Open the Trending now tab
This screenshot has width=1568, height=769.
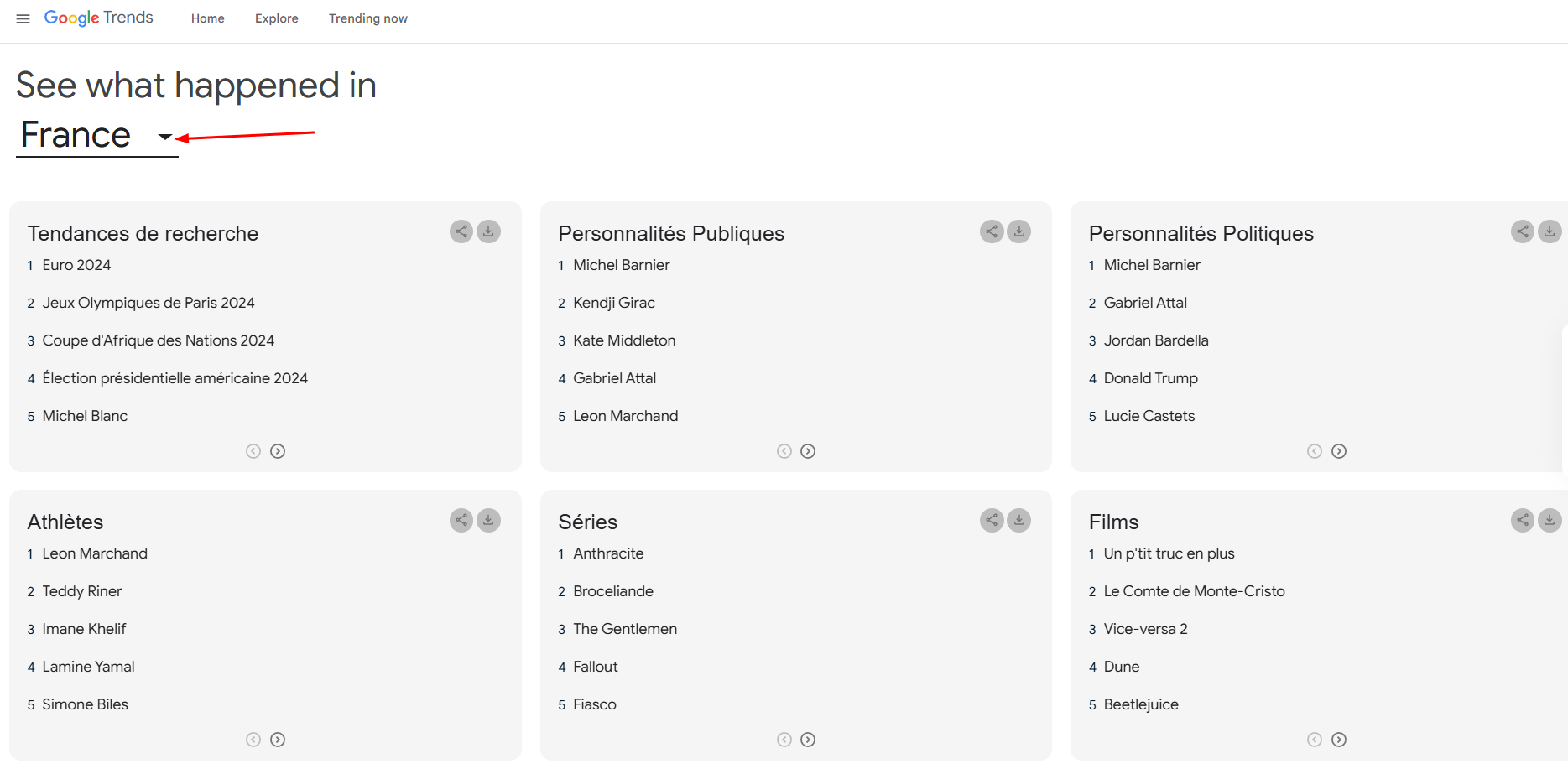(x=368, y=18)
